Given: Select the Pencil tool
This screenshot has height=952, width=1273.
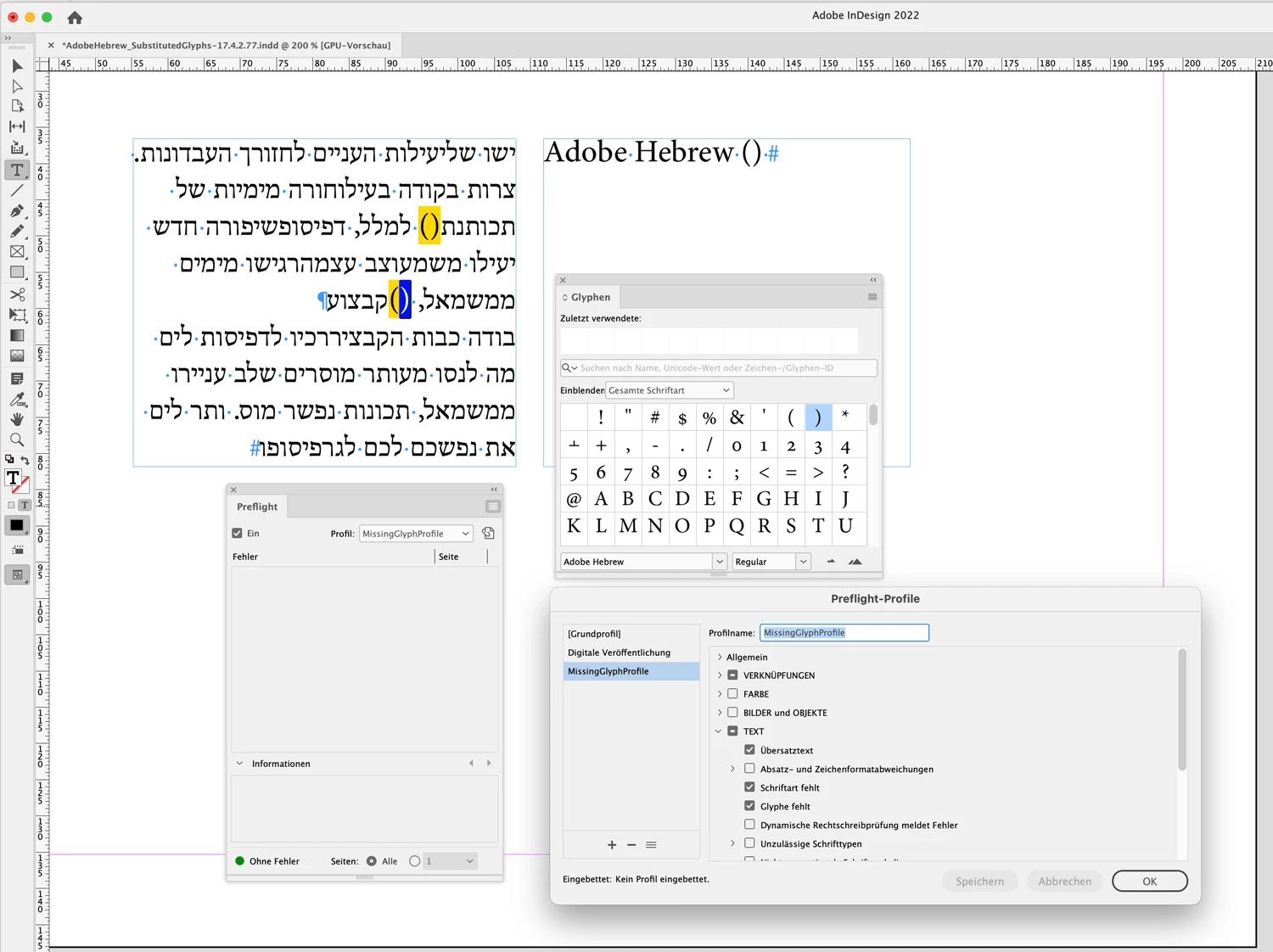Looking at the screenshot, I should pyautogui.click(x=17, y=231).
